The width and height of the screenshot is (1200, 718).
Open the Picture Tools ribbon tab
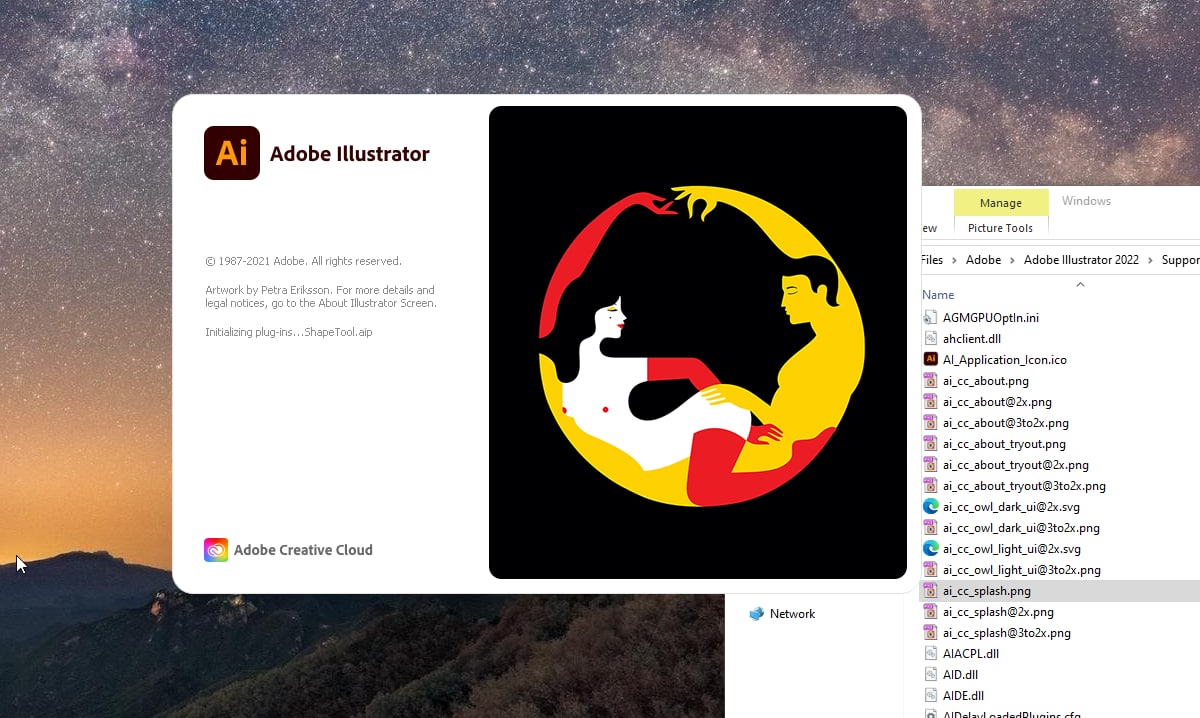coord(1001,228)
